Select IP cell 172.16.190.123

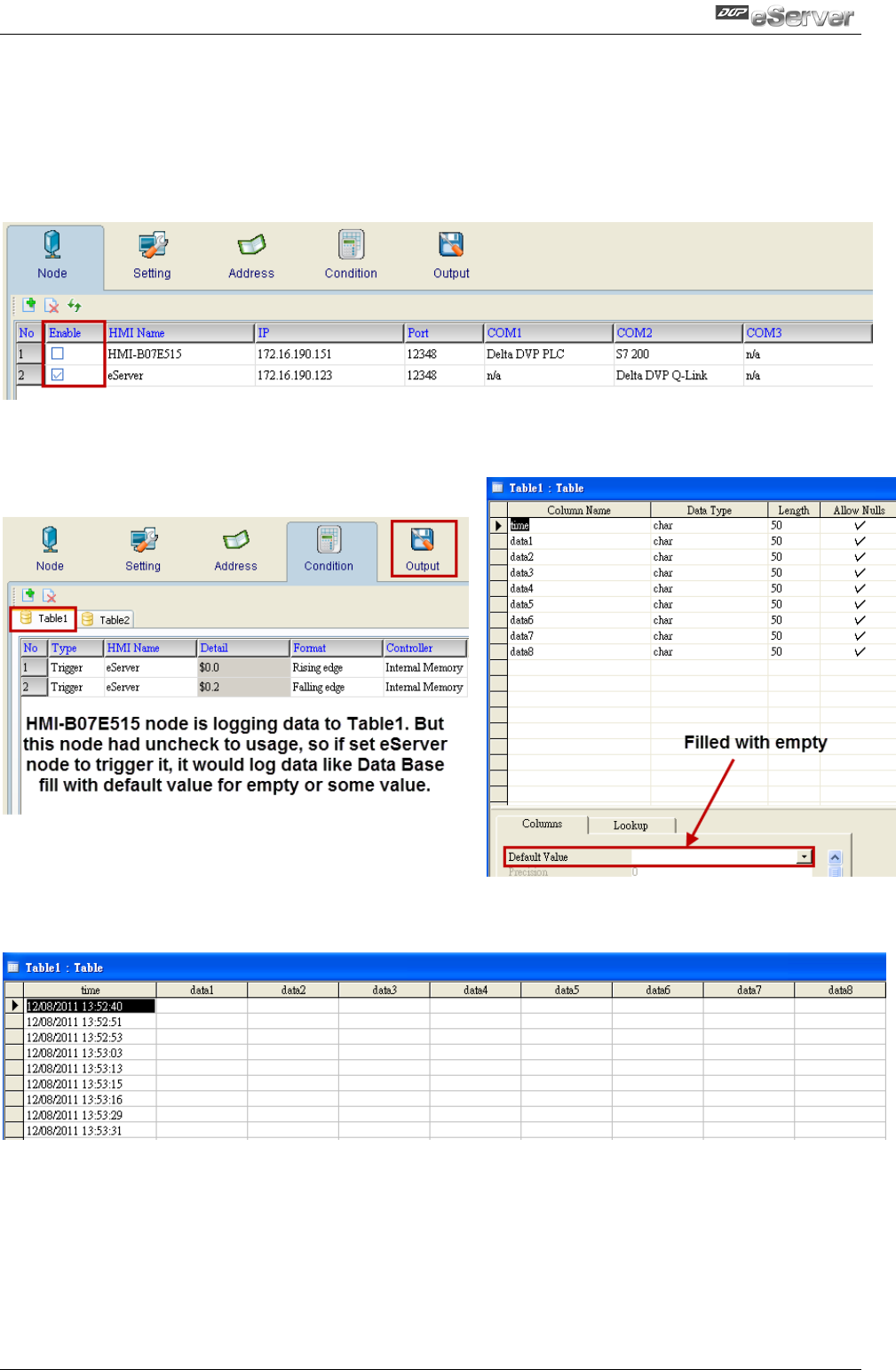[x=329, y=375]
